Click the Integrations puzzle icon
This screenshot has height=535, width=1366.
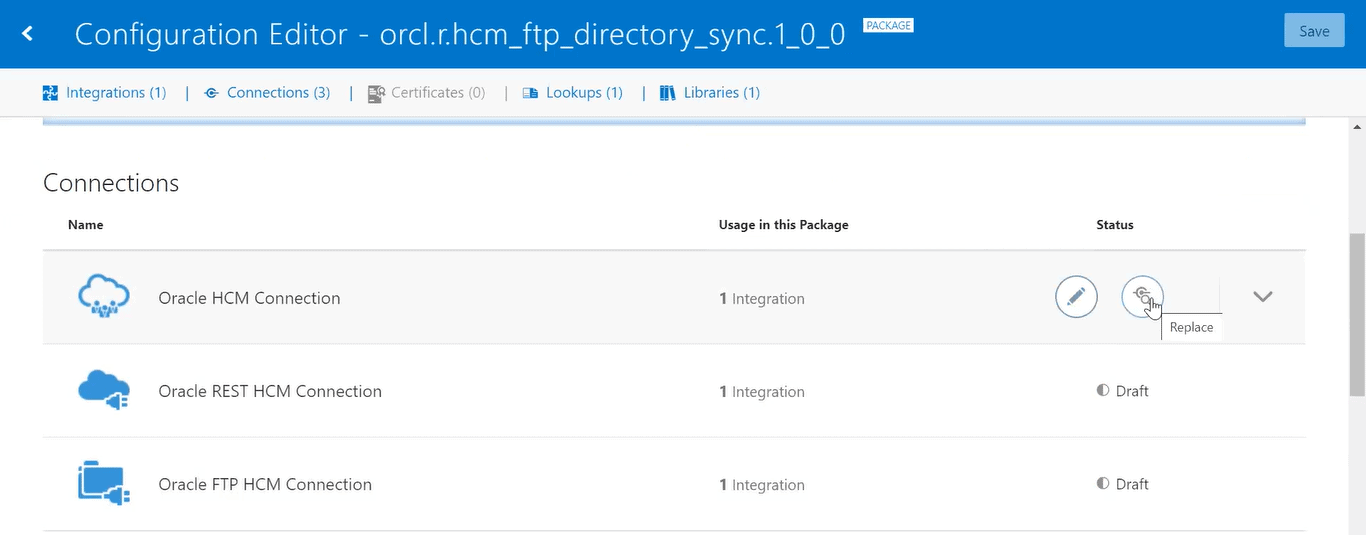point(50,93)
